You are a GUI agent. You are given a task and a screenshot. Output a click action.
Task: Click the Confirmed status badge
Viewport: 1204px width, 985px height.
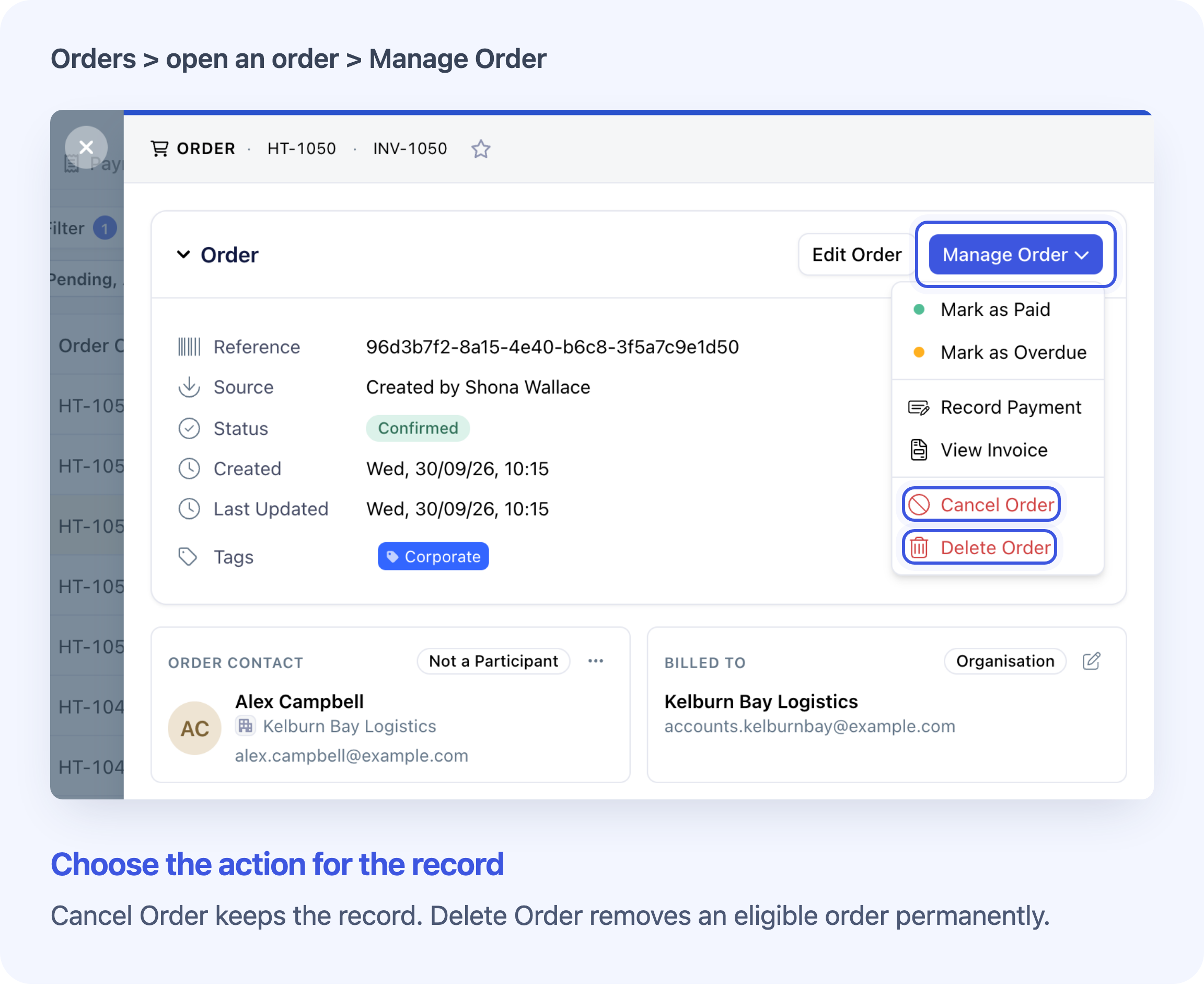[x=418, y=428]
